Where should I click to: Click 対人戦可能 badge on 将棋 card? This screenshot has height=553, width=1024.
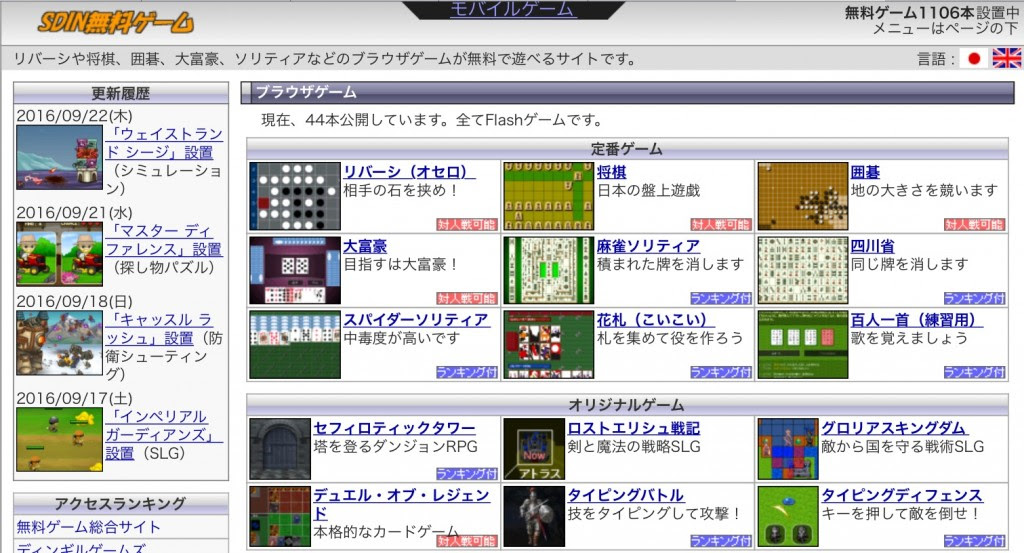point(720,225)
